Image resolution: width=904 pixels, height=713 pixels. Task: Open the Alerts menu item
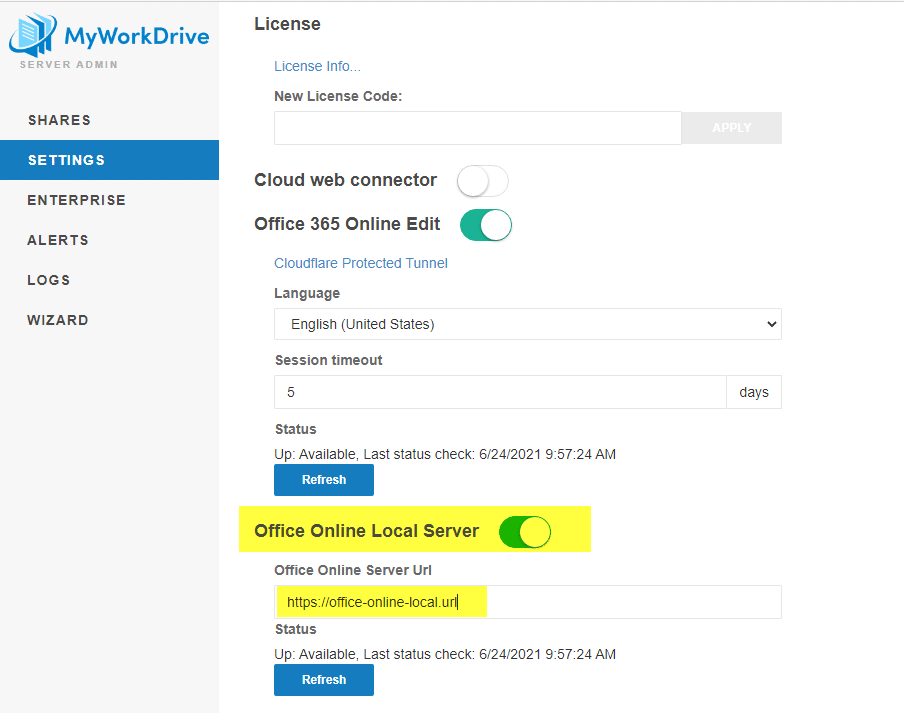point(58,240)
